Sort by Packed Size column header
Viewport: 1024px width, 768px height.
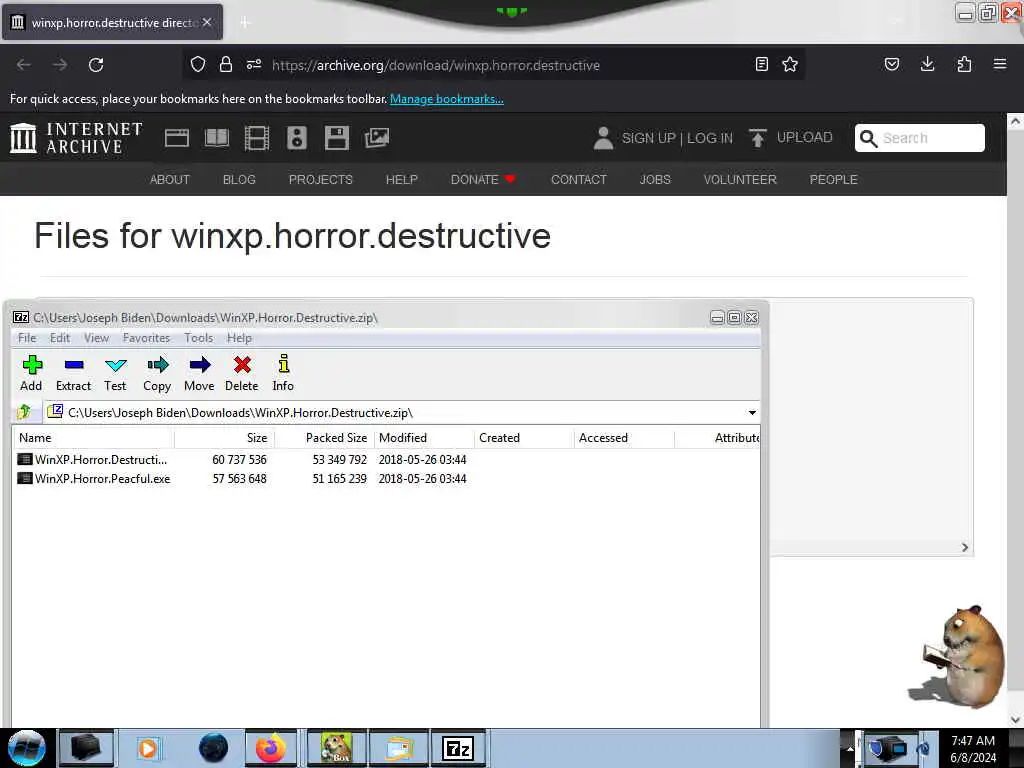tap(324, 438)
